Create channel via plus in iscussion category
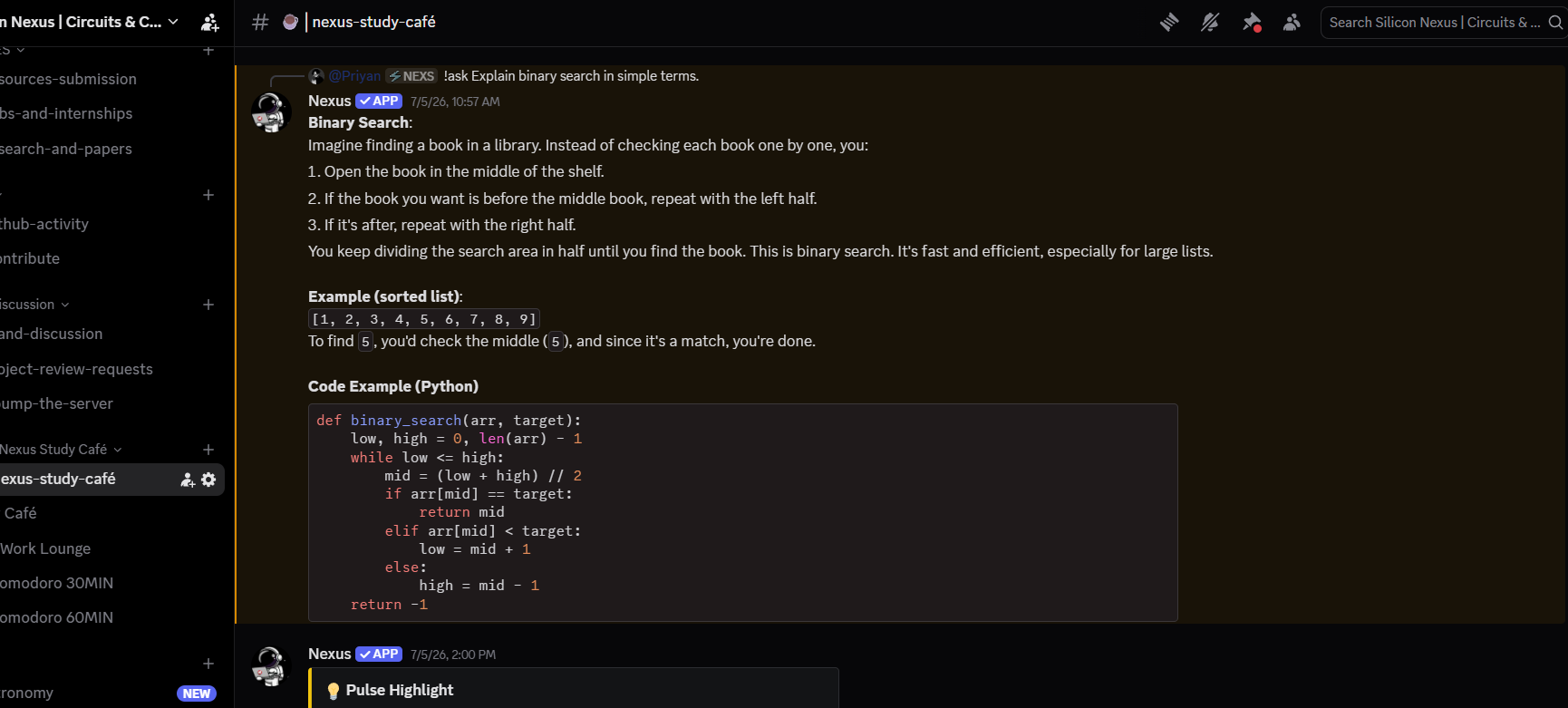 point(208,305)
